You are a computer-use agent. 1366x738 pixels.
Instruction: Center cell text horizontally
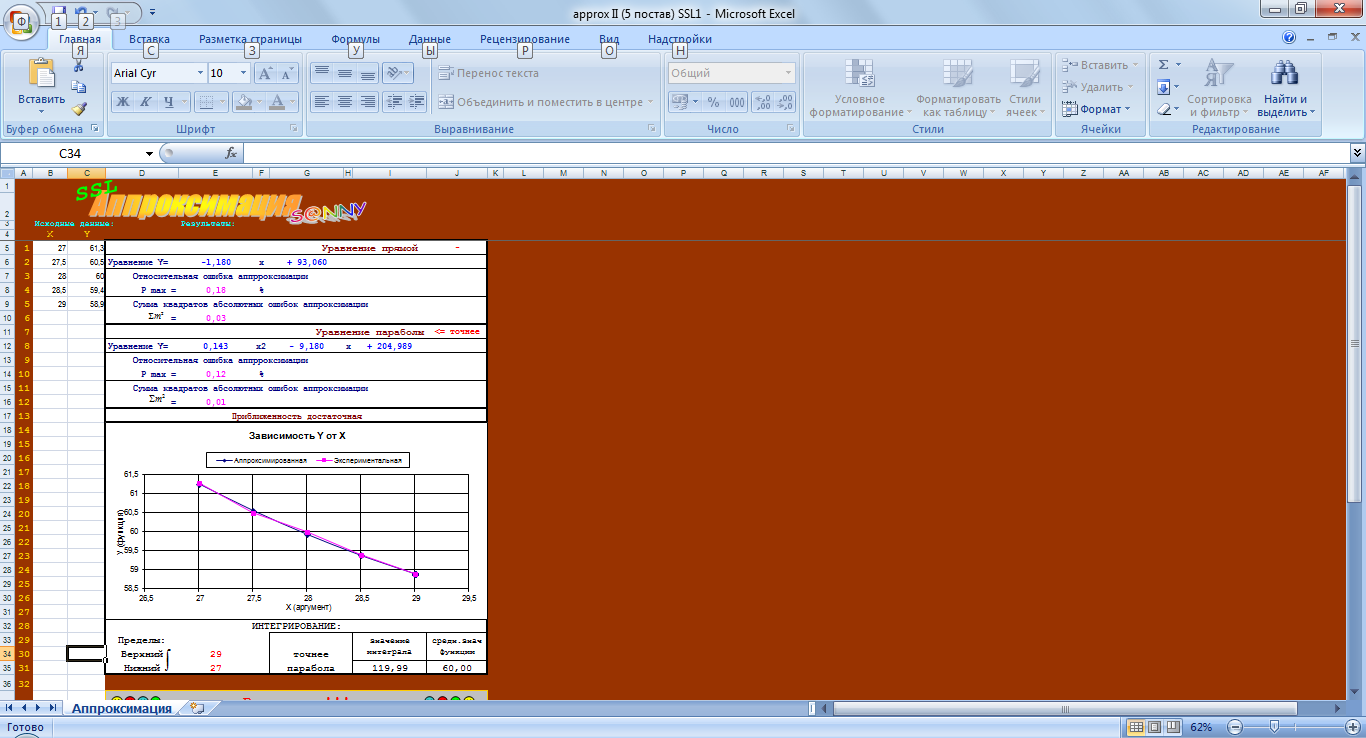[x=345, y=101]
